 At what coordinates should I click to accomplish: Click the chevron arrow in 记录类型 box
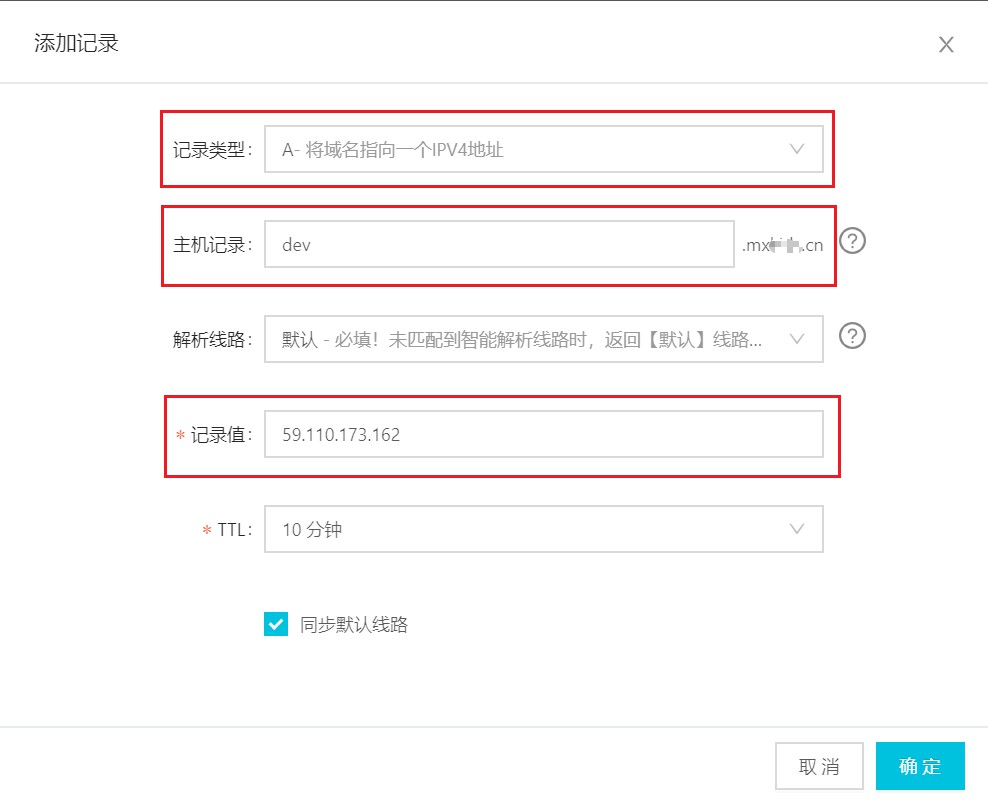point(797,149)
